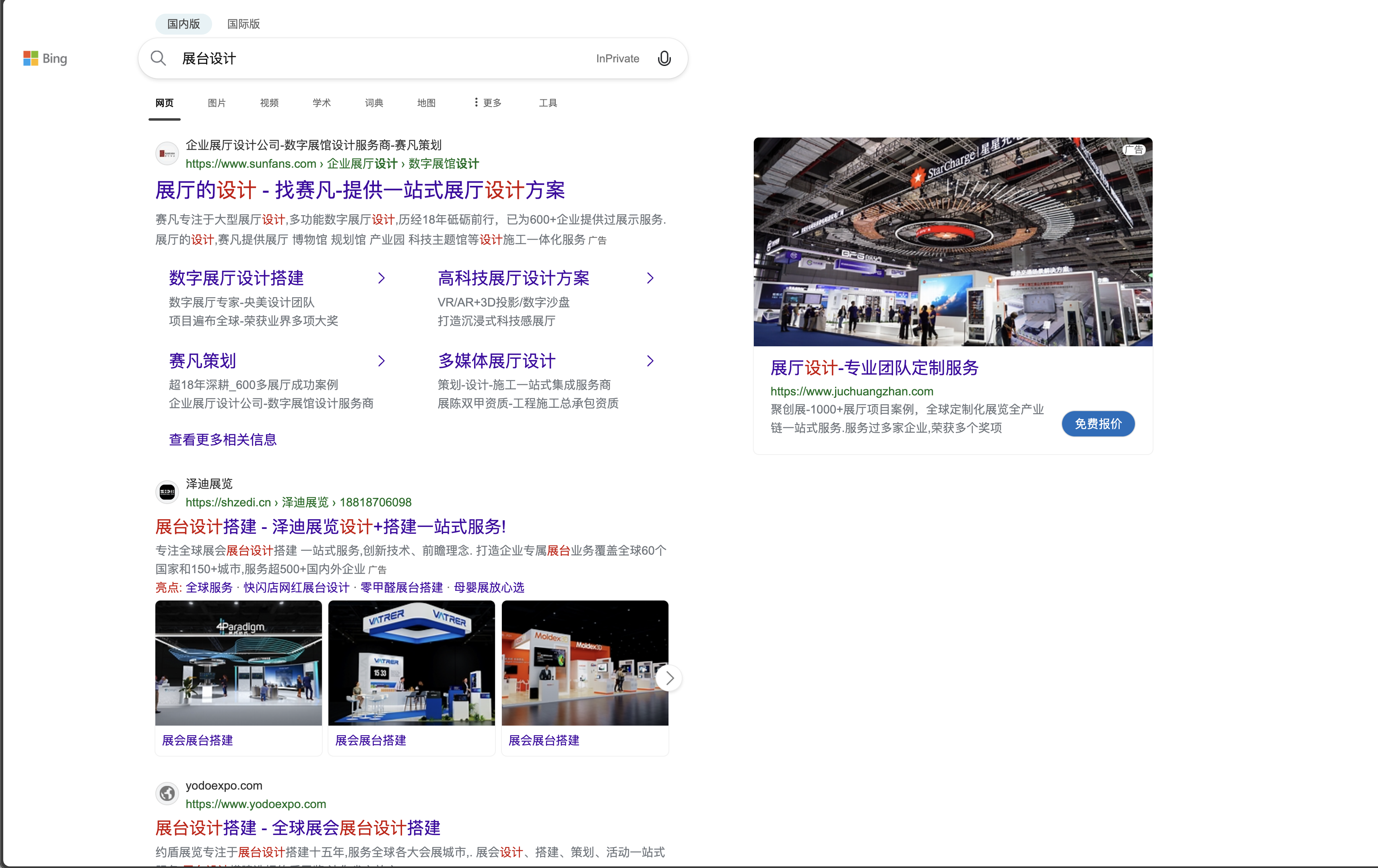Open the 地图 tab
Image resolution: width=1378 pixels, height=868 pixels.
tap(426, 103)
